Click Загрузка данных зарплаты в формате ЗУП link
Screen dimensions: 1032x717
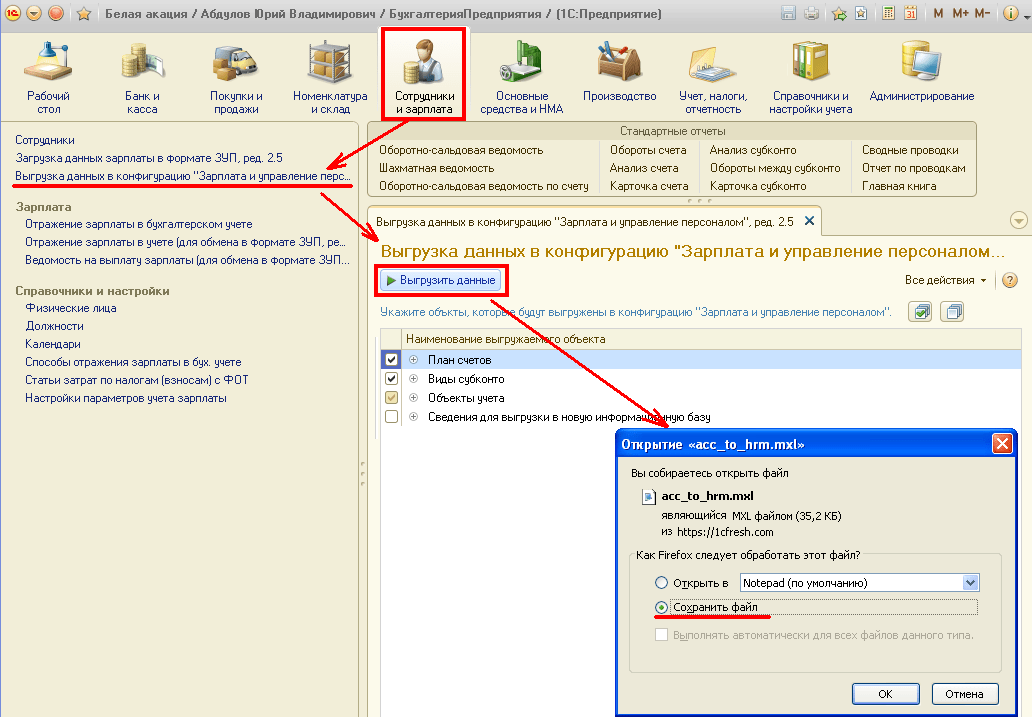point(149,157)
